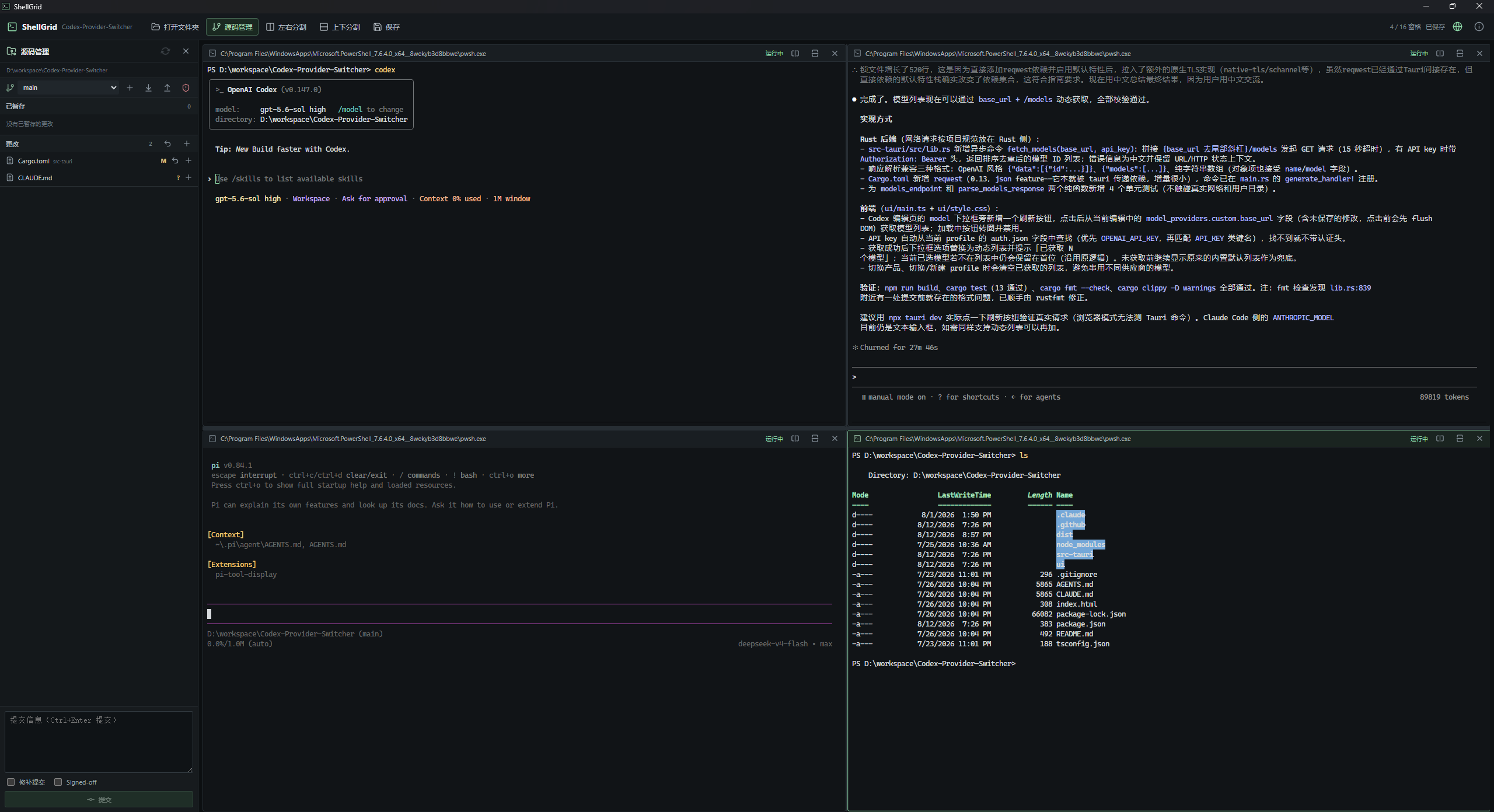Select the CLAUDE.md untracked file
Screen dimensions: 1494x812
pos(99,177)
